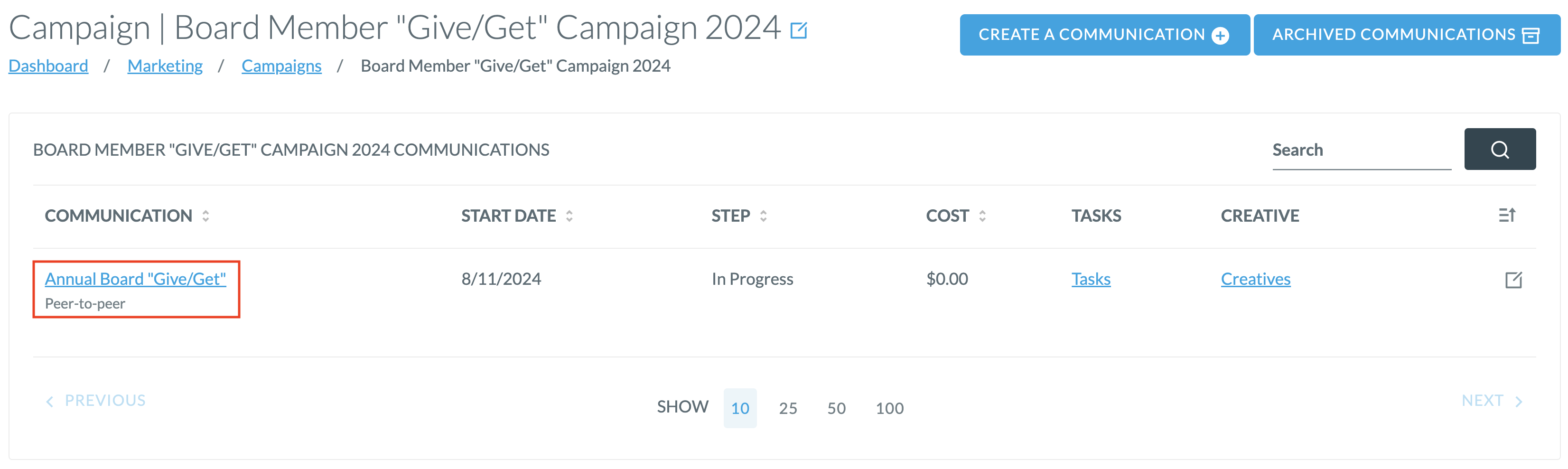Sort by the Start Date column arrows
Screen dimensions: 1568x469
tap(569, 216)
